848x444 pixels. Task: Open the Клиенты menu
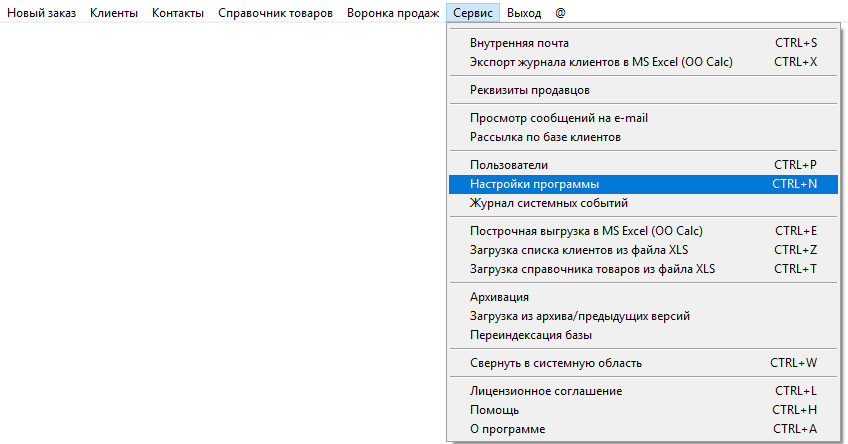(x=114, y=13)
